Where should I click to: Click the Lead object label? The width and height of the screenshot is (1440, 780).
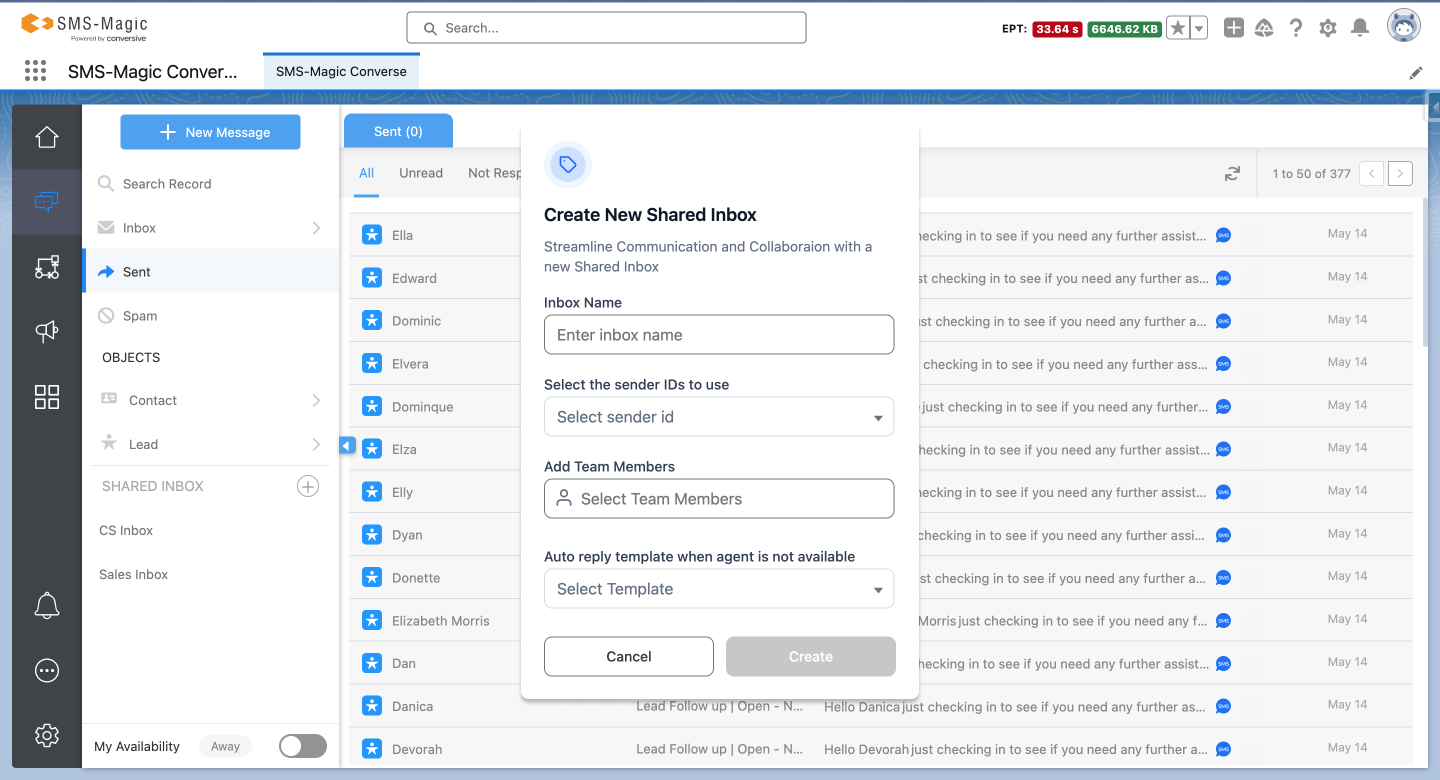pos(144,444)
